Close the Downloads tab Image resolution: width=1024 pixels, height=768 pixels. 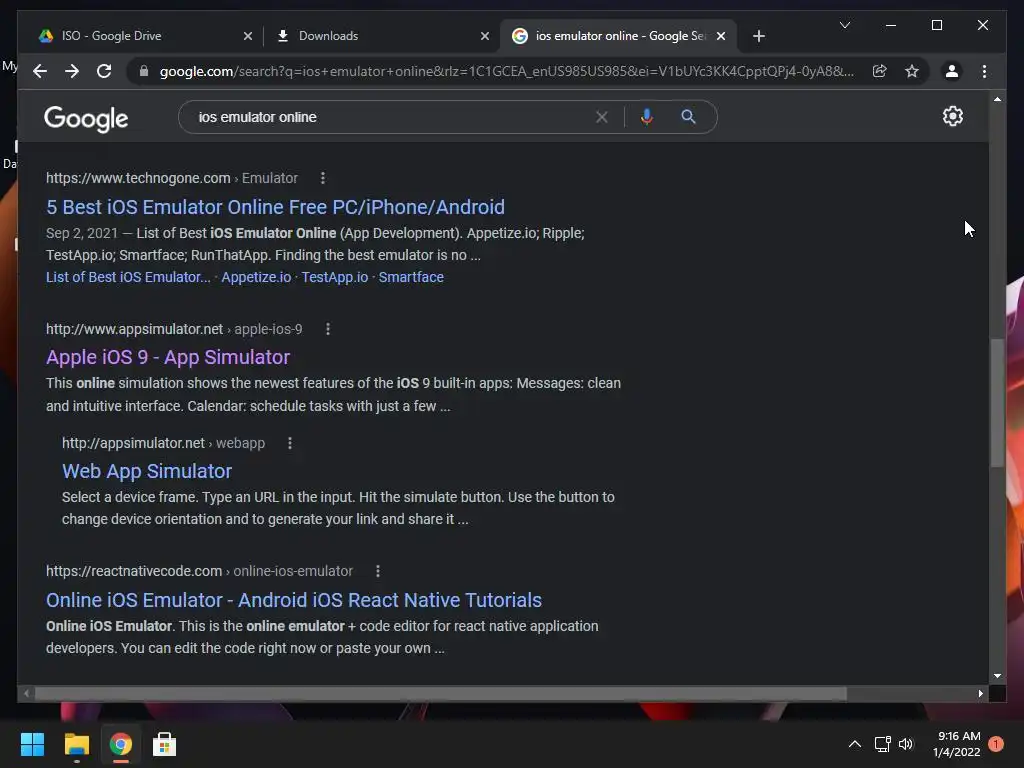485,36
